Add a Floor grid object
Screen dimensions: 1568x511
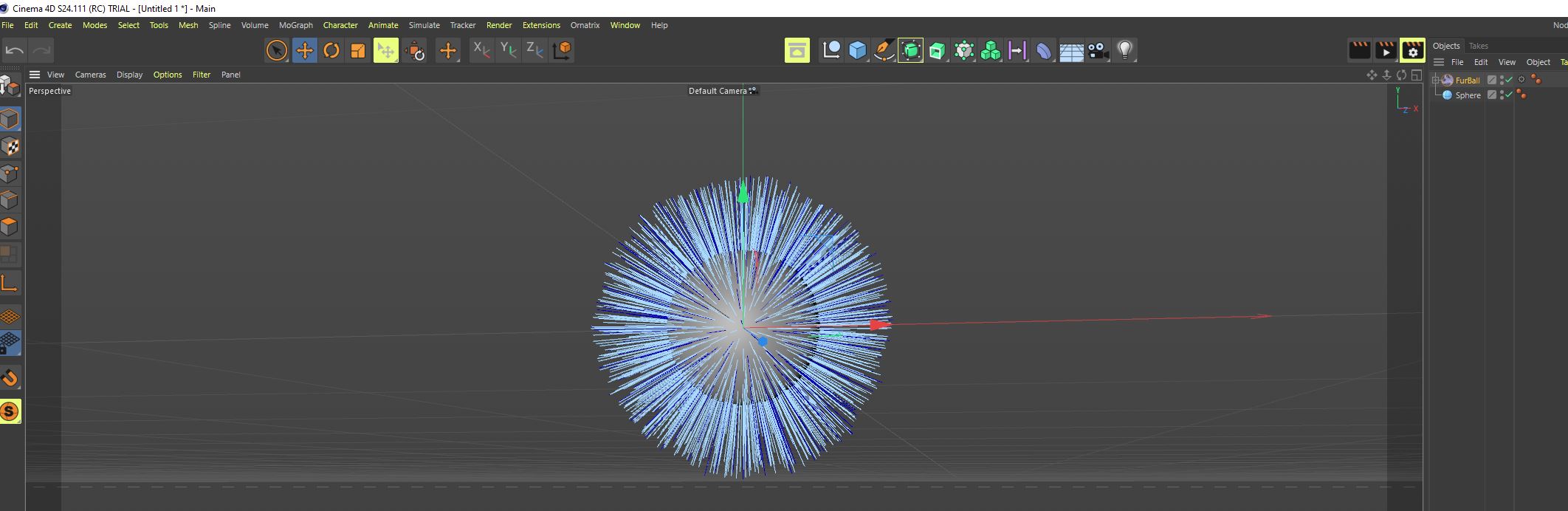pos(1071,50)
